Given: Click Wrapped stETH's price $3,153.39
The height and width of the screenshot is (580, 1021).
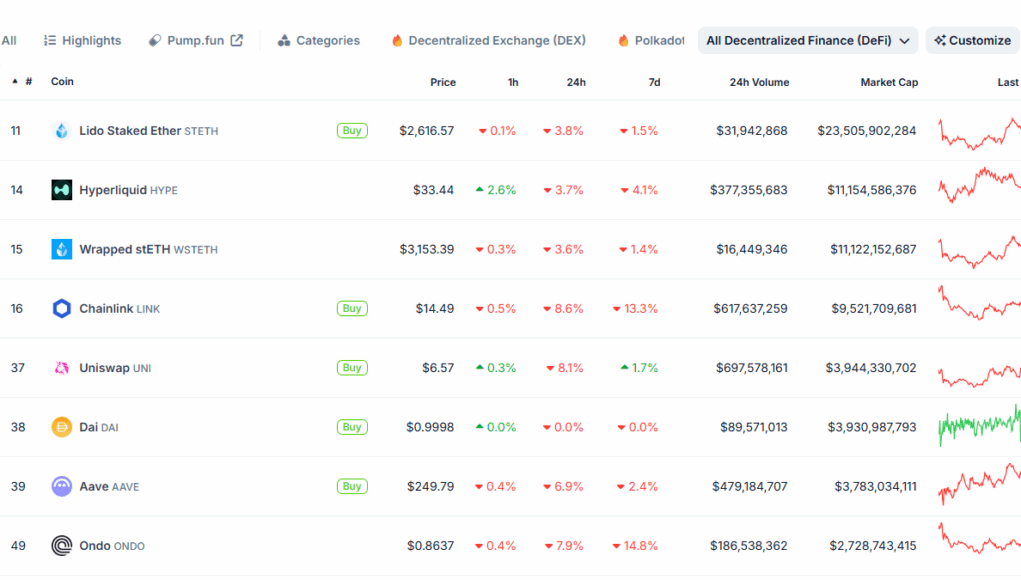Looking at the screenshot, I should tap(427, 249).
